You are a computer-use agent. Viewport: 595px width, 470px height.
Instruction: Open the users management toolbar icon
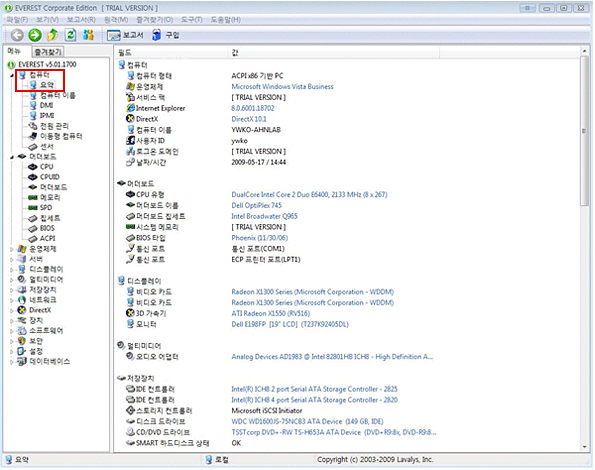pyautogui.click(x=88, y=35)
